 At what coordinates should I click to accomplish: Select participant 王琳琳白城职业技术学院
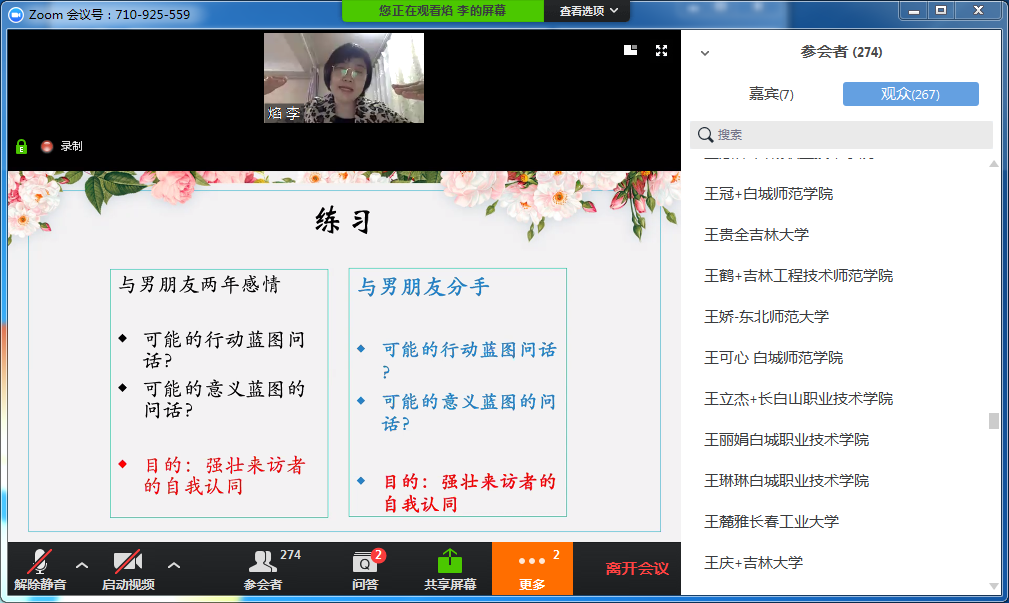[786, 481]
